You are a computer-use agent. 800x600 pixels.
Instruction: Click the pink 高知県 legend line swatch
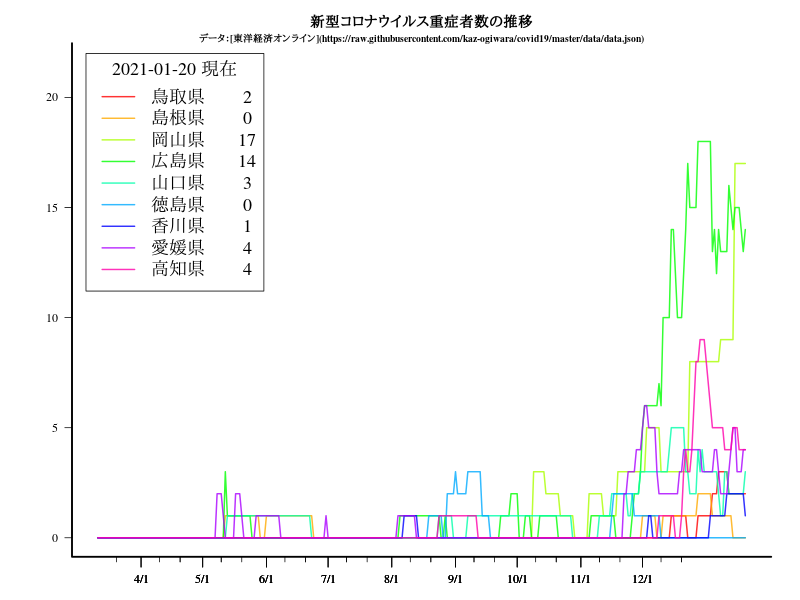[118, 269]
